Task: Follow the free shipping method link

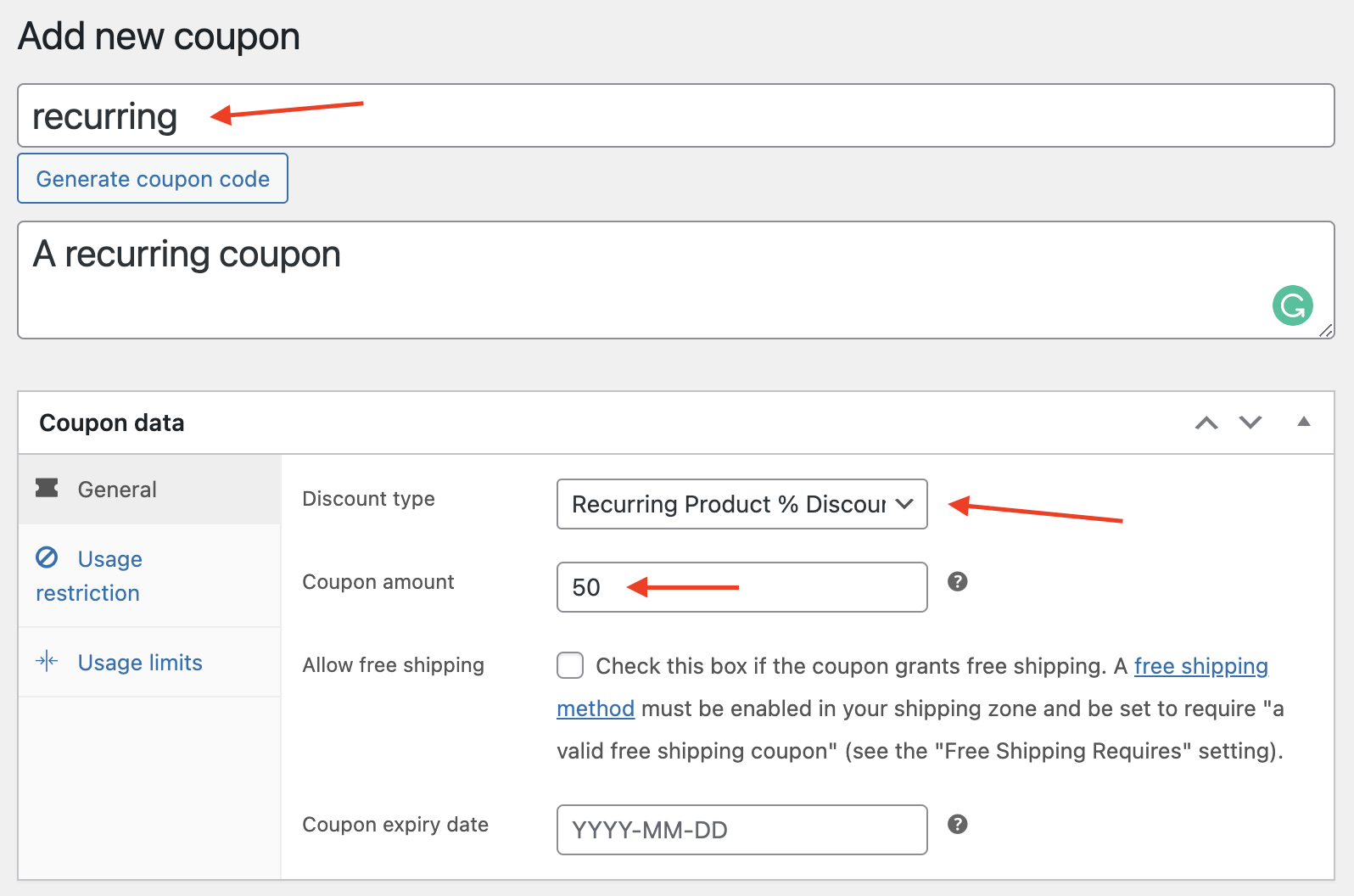Action: 1200,666
